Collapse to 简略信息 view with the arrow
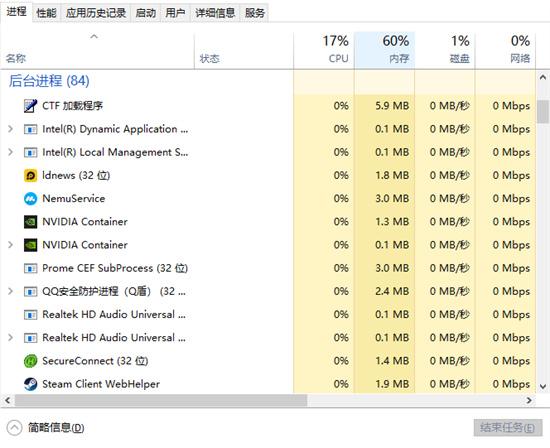550x448 pixels. [x=14, y=428]
